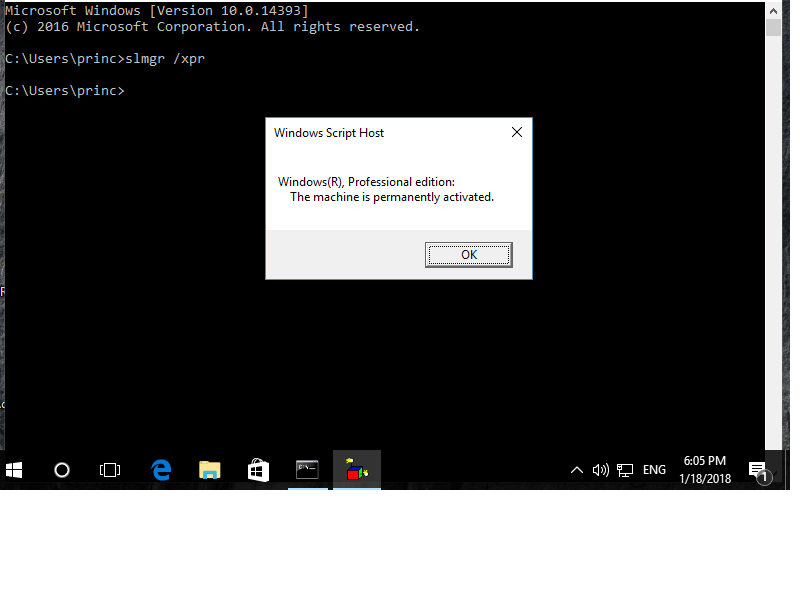The image size is (800, 600).
Task: Open File Explorer from the taskbar
Action: pos(209,470)
